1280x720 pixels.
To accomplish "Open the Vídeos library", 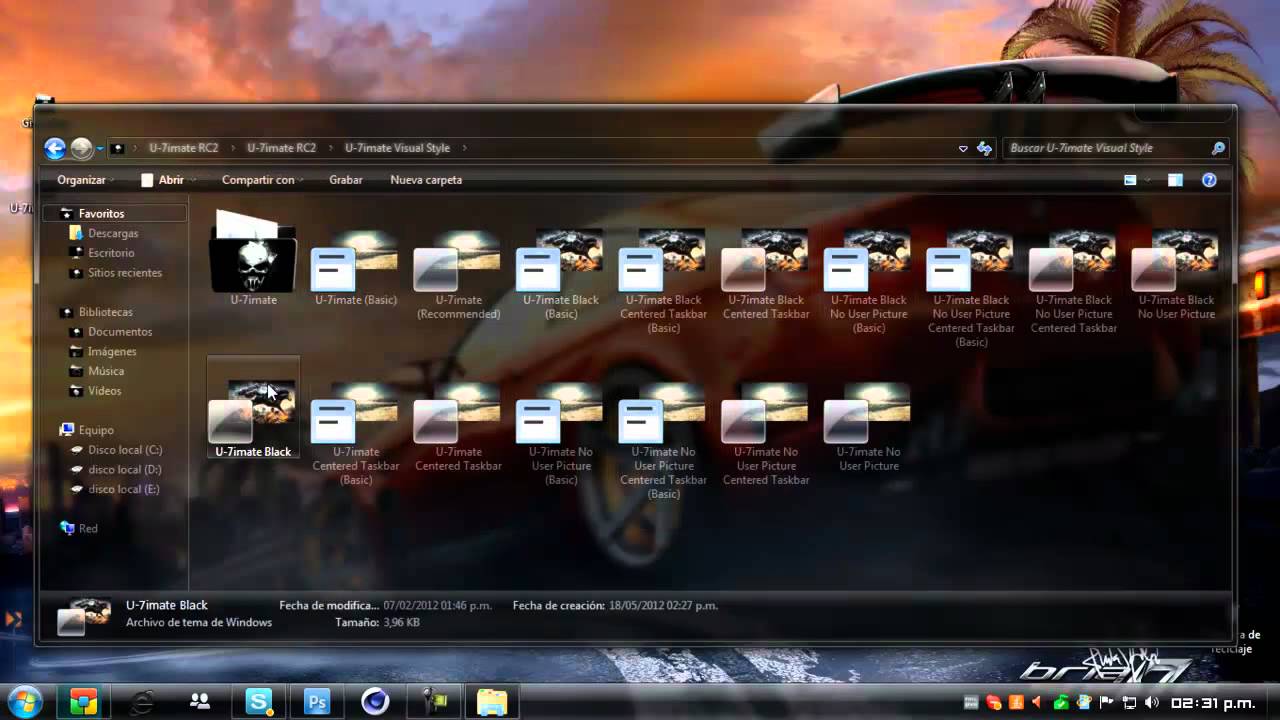I will pos(104,391).
